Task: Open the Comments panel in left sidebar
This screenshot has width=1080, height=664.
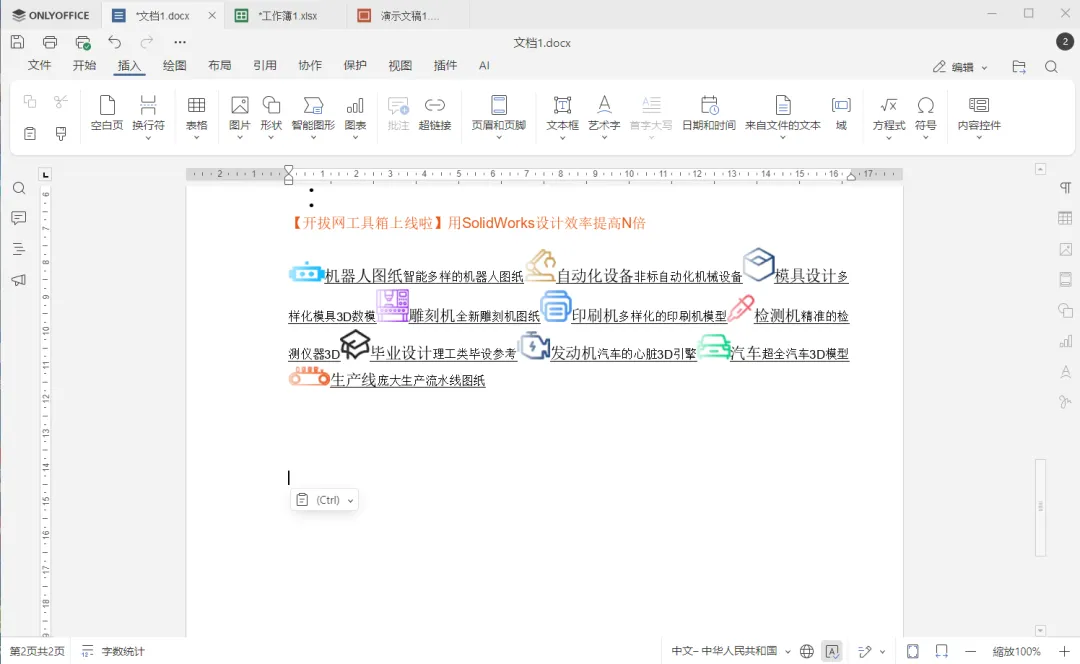Action: pyautogui.click(x=19, y=218)
